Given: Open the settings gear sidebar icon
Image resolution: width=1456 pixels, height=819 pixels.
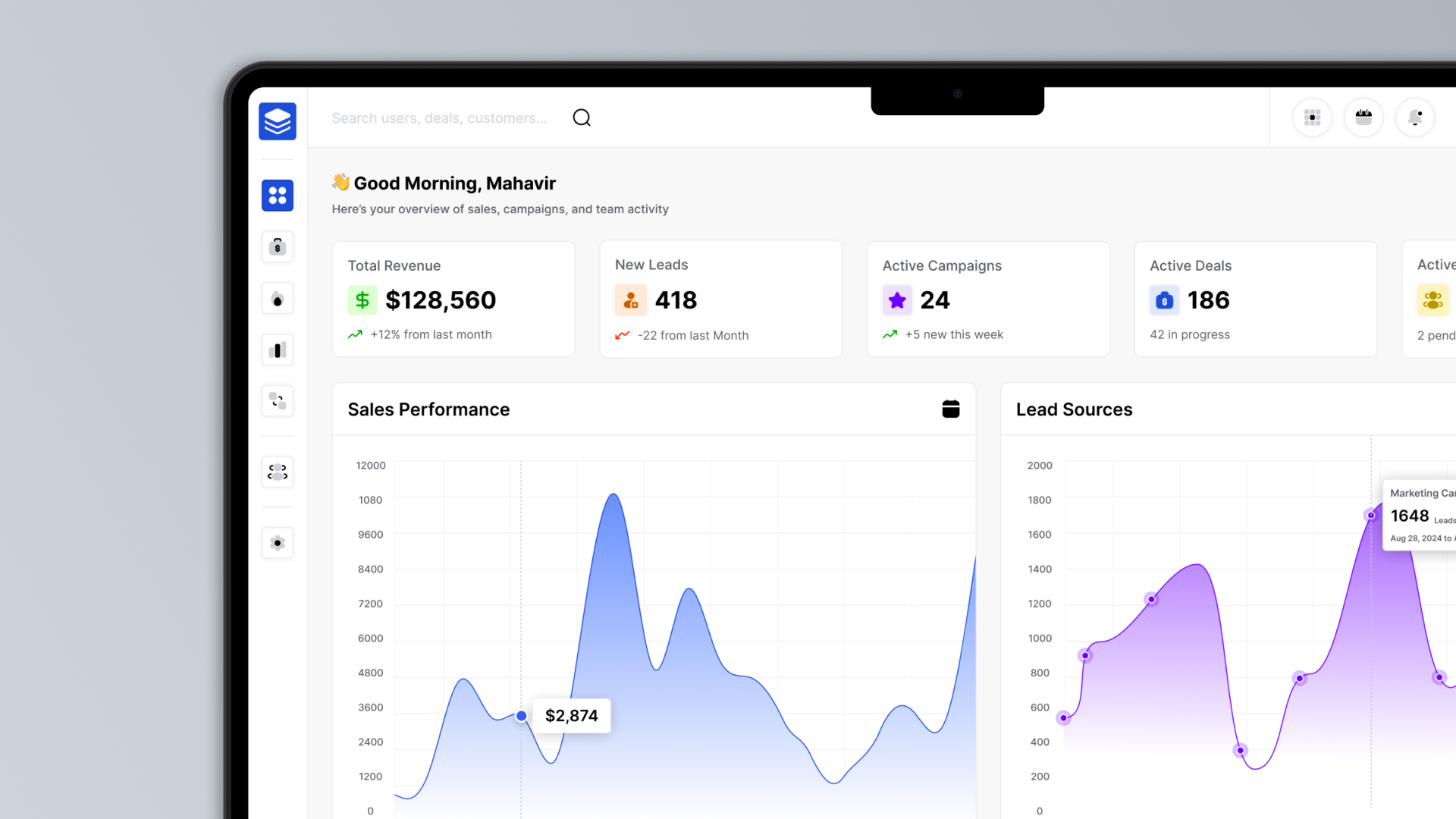Looking at the screenshot, I should tap(278, 543).
